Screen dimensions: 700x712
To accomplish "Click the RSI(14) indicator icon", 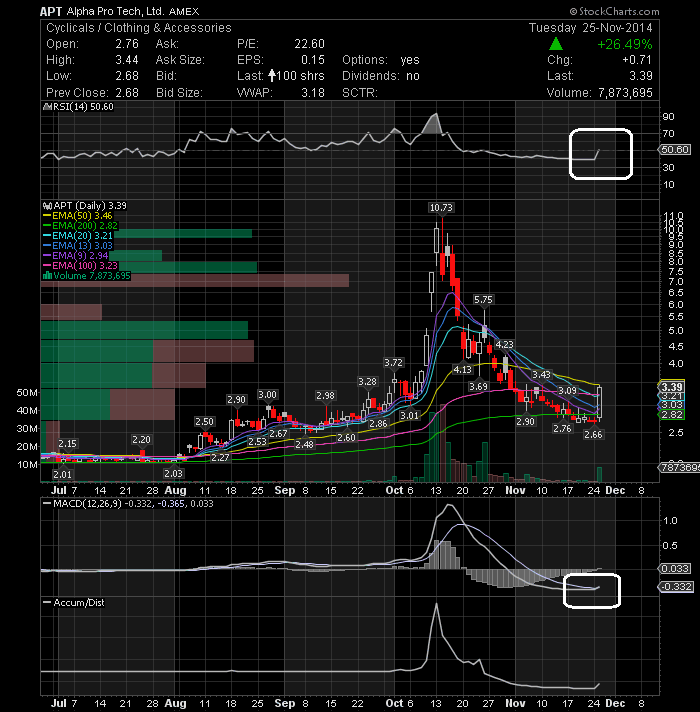I will point(47,107).
